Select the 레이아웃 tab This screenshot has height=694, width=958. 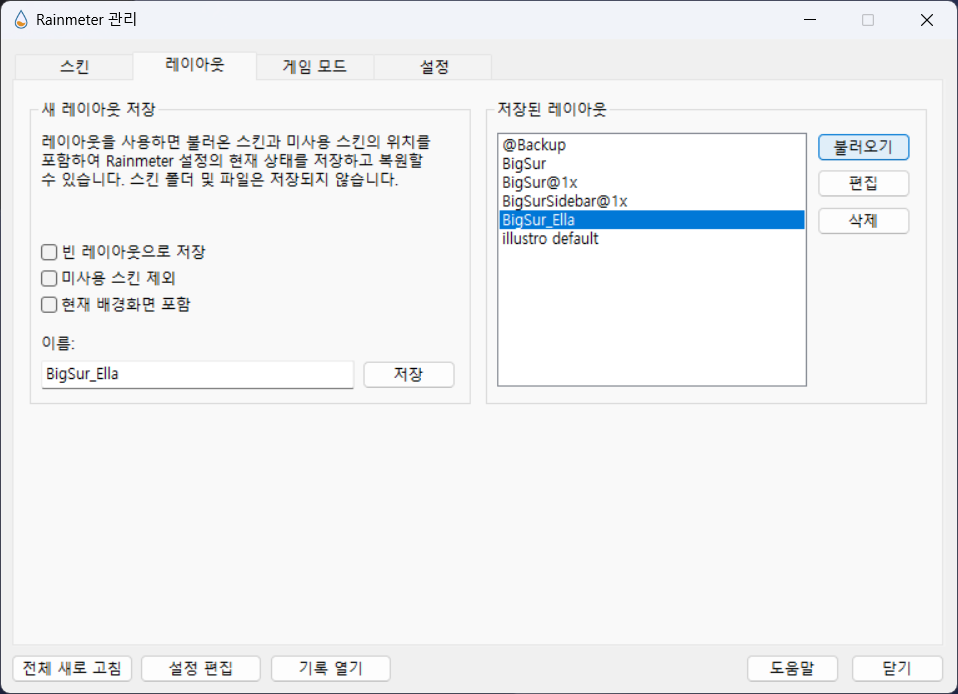coord(194,65)
